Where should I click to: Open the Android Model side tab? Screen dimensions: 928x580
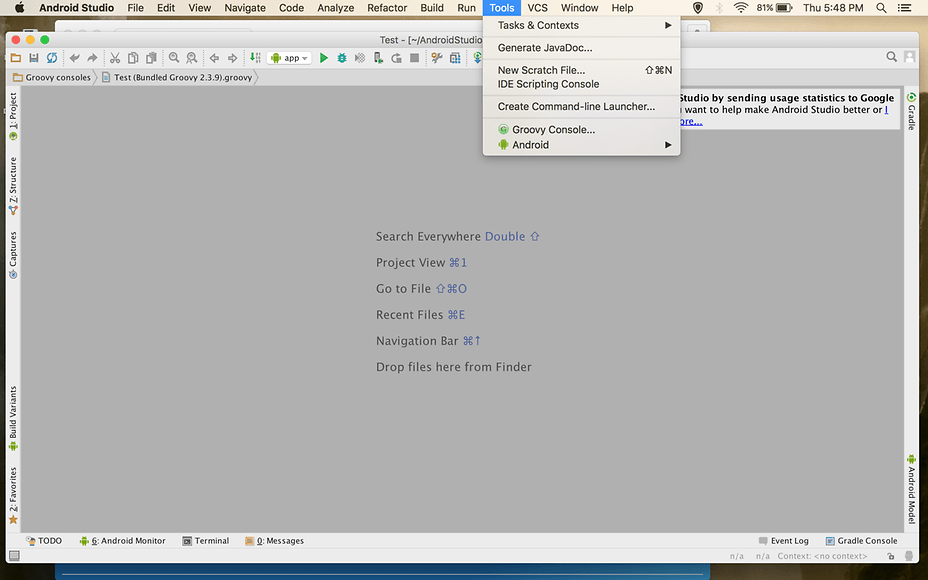(x=911, y=489)
